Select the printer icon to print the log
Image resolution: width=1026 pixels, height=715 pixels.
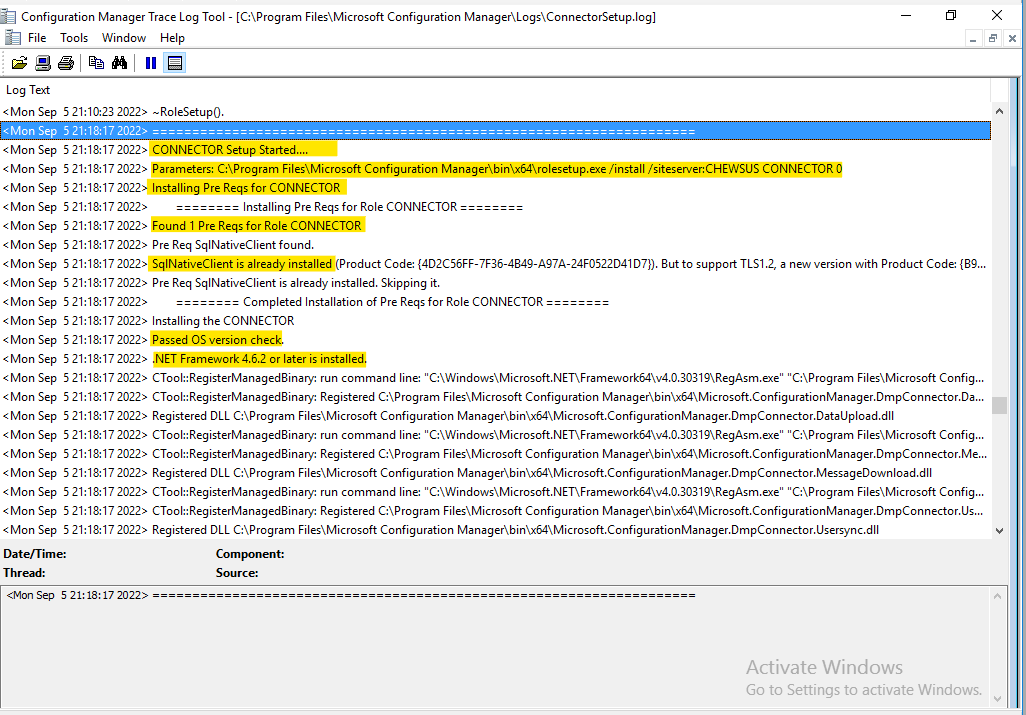65,62
